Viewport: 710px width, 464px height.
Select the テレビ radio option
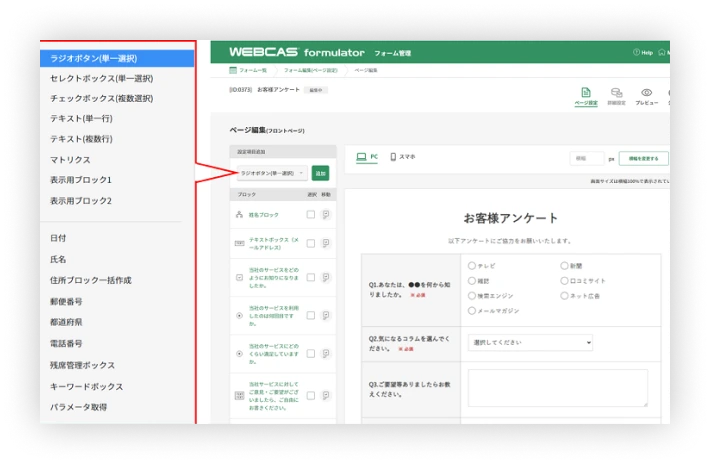[x=472, y=266]
